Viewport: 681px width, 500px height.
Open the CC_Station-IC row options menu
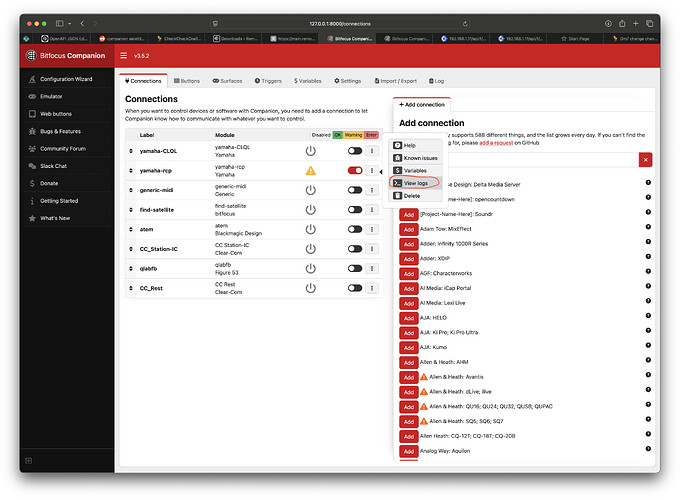tap(372, 248)
